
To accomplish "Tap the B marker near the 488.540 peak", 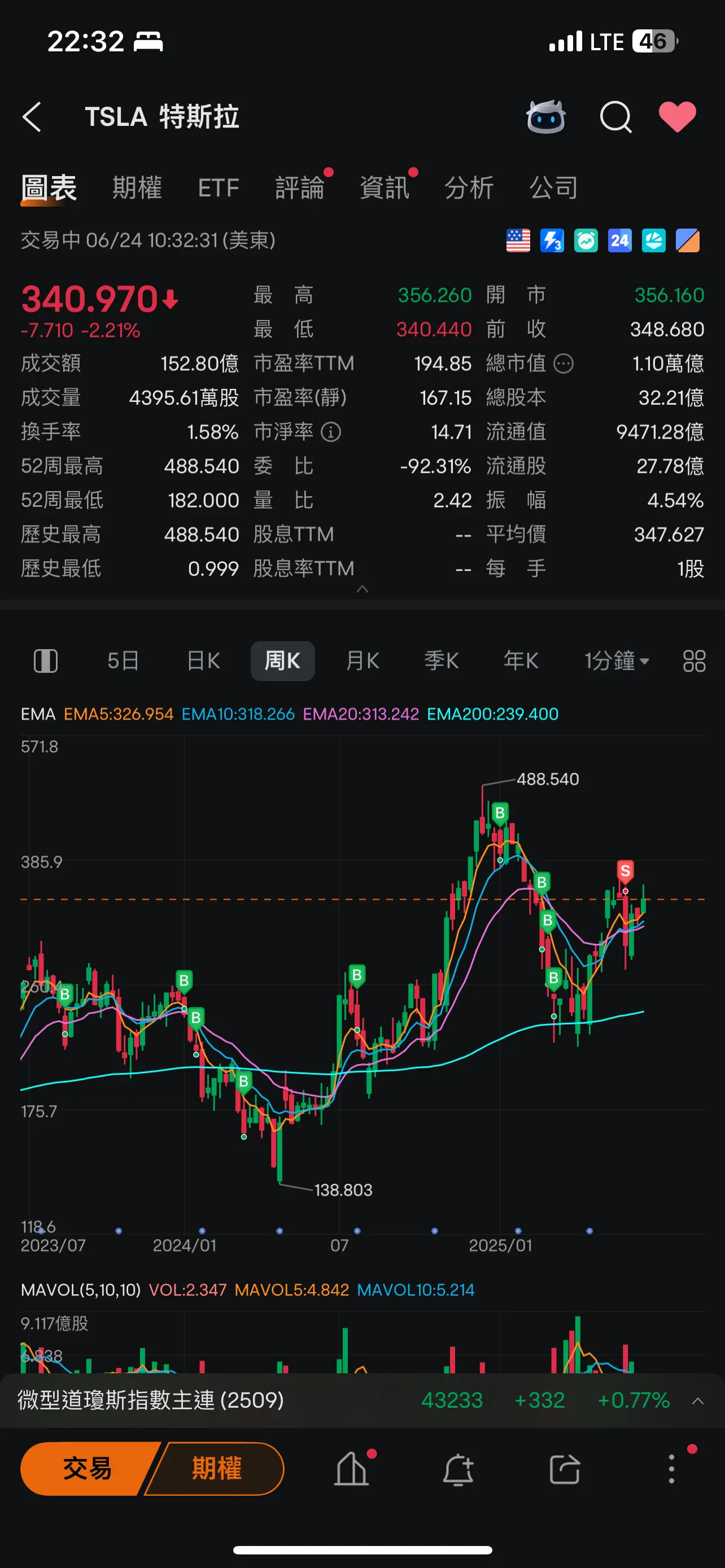I will pyautogui.click(x=500, y=813).
